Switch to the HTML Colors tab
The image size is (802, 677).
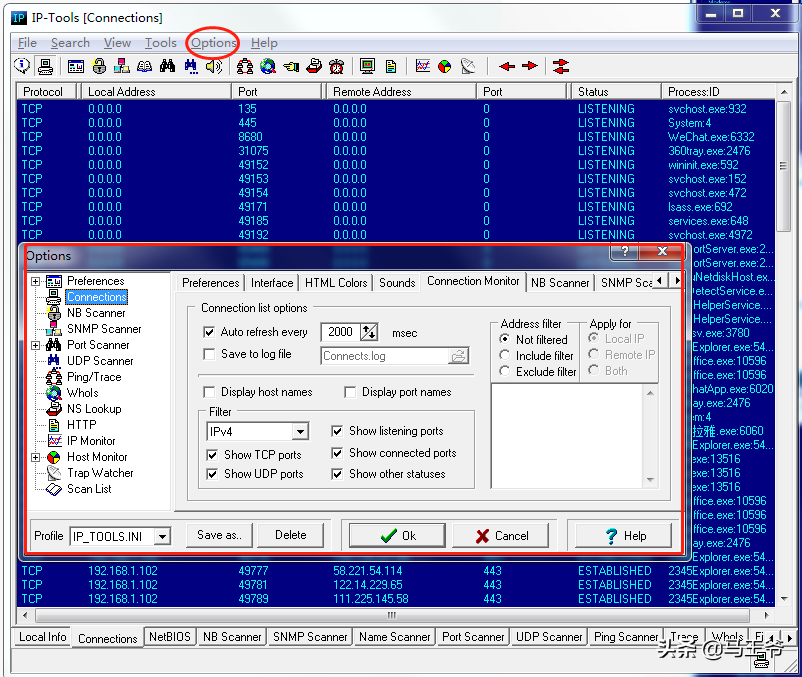tap(335, 282)
